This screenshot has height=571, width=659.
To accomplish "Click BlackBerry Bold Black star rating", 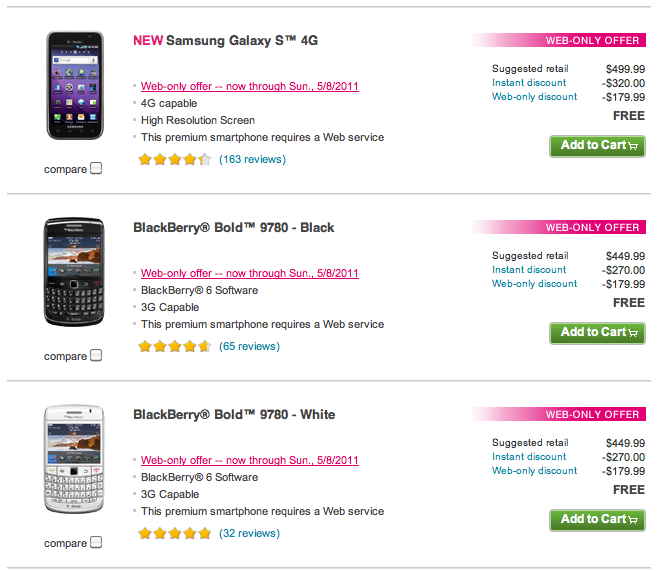I will 174,346.
